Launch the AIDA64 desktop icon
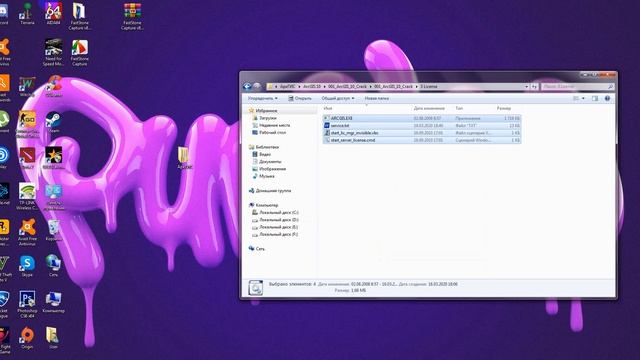 [53, 14]
